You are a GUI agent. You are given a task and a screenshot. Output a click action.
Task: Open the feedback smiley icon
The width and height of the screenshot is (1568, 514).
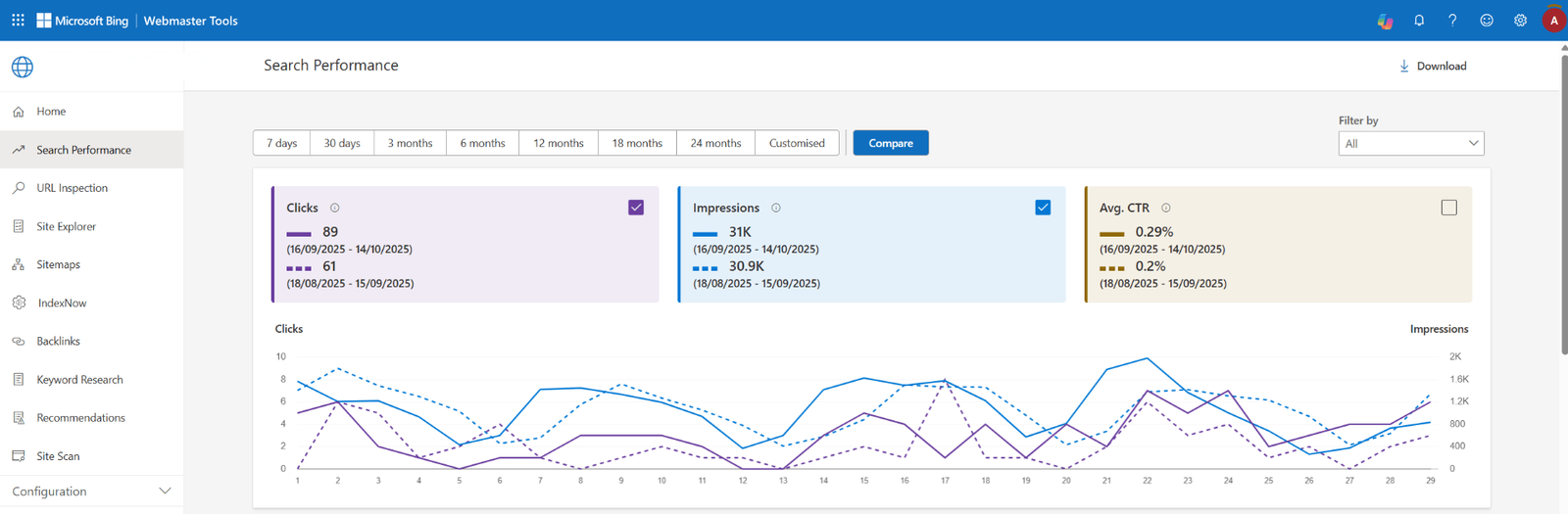(1487, 20)
